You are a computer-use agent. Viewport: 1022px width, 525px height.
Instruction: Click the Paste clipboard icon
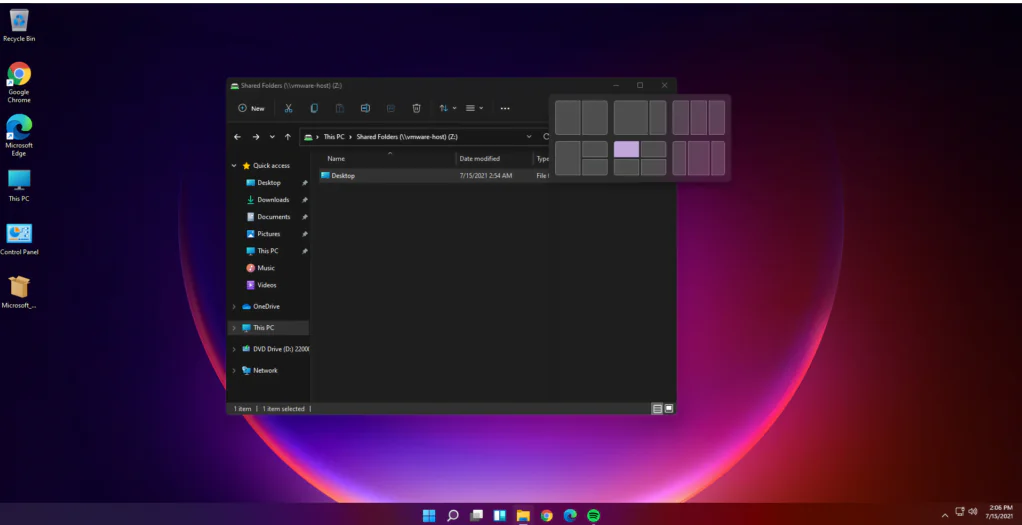pos(340,108)
